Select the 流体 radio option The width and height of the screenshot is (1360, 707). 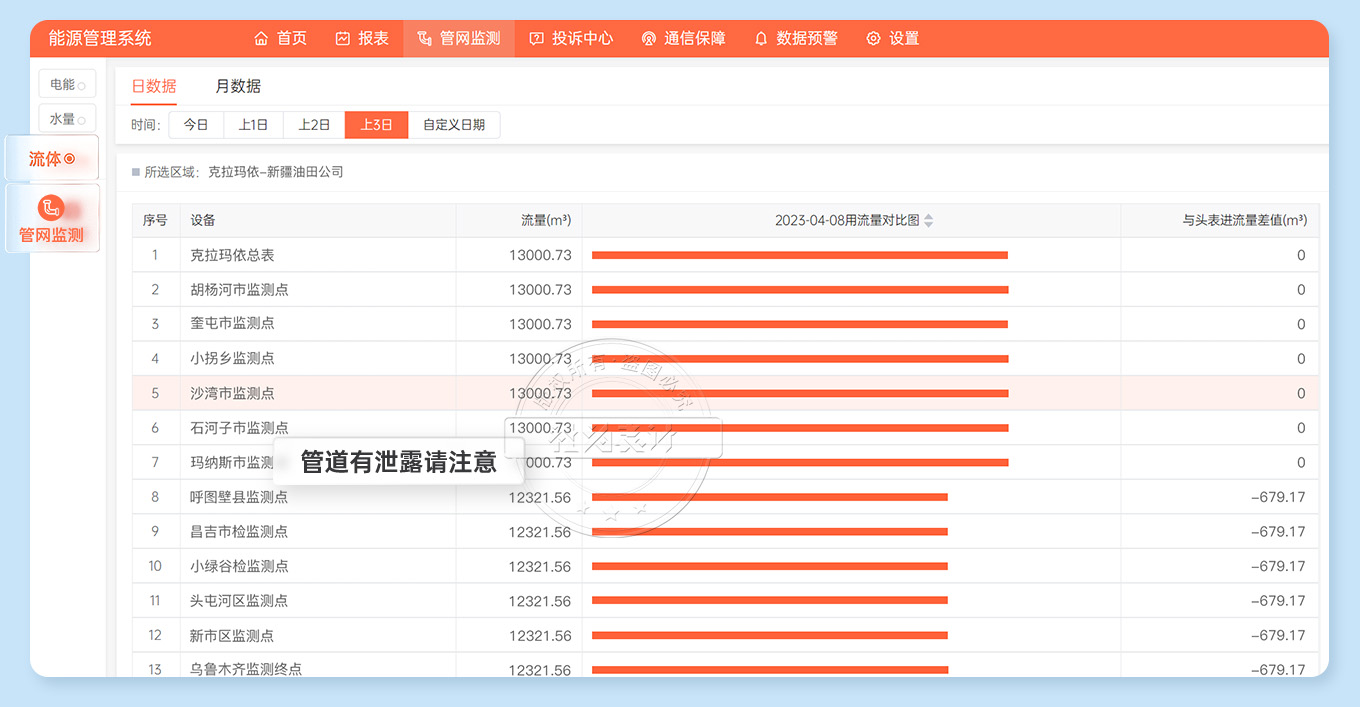coord(69,159)
